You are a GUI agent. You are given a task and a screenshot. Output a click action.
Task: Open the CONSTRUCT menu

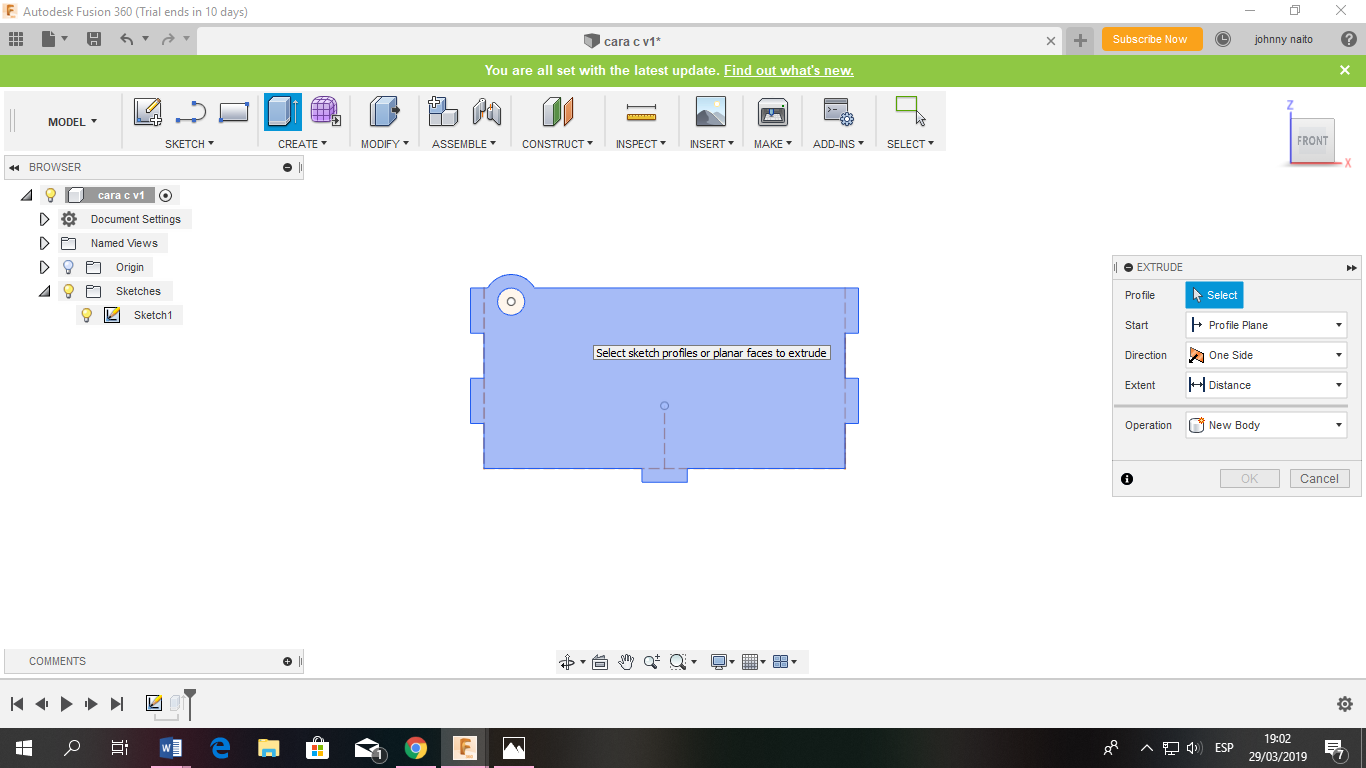pos(557,144)
